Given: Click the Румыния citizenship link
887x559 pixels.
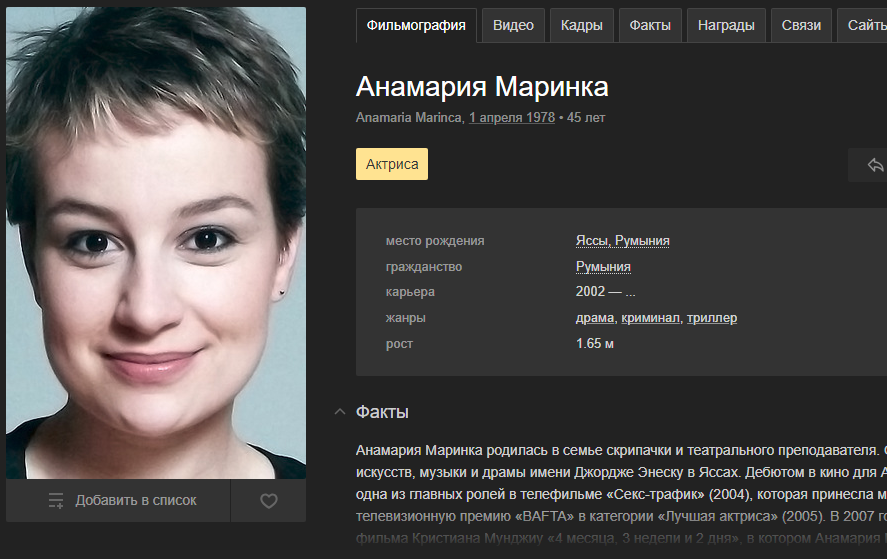Looking at the screenshot, I should tap(603, 266).
